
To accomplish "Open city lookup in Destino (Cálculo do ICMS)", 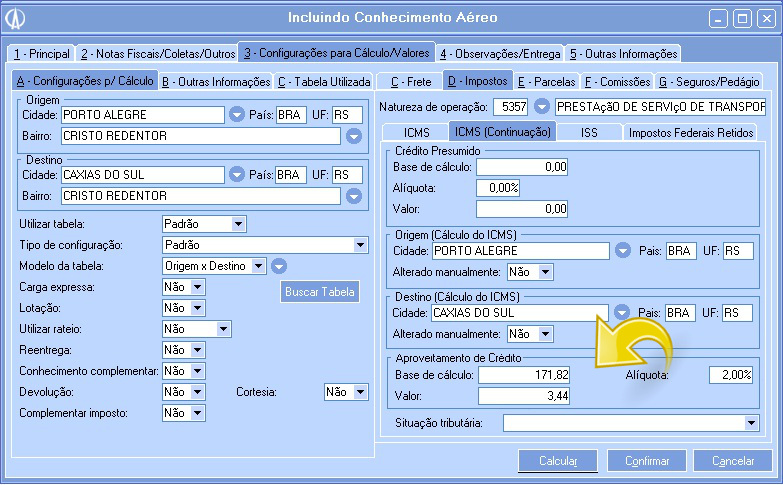I will [x=622, y=313].
